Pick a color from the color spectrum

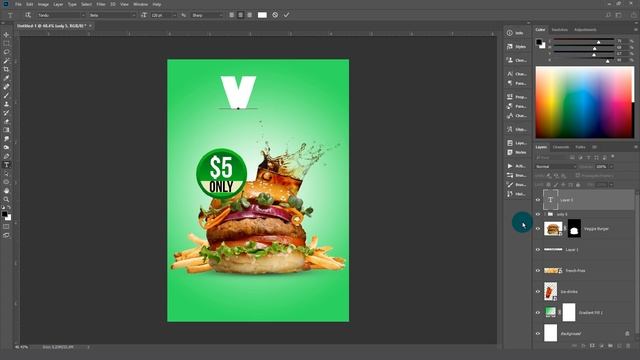coord(584,102)
